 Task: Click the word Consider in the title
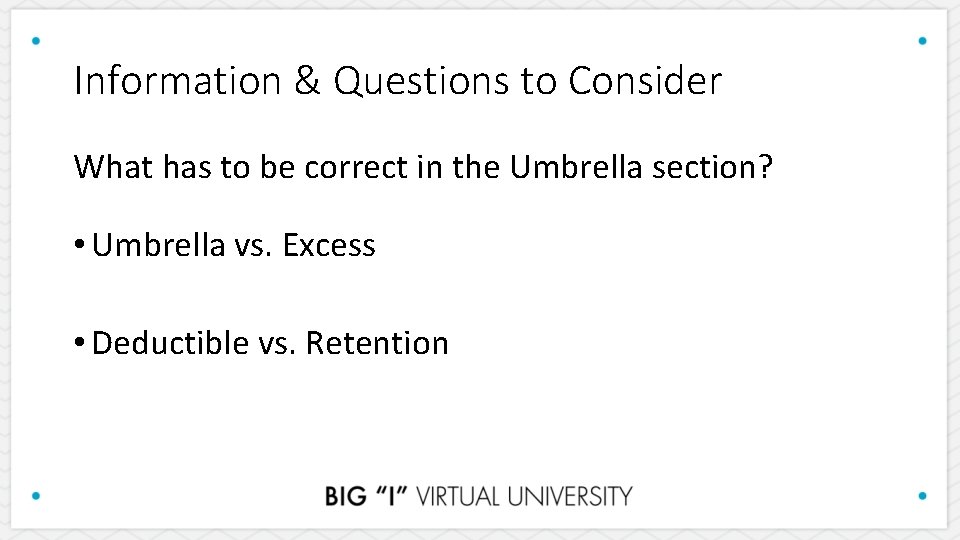[x=645, y=81]
